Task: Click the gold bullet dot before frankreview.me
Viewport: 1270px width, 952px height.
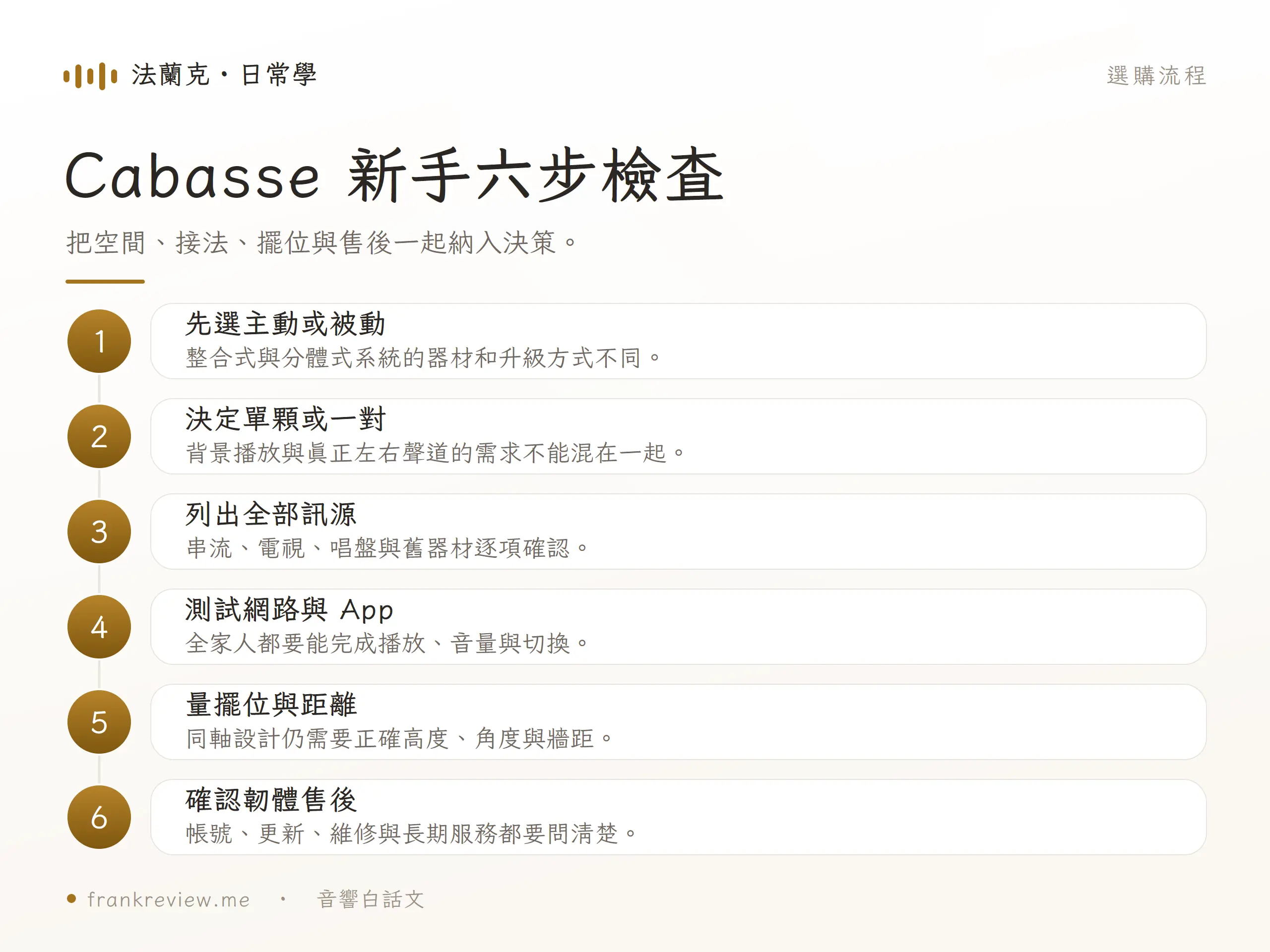Action: click(x=72, y=899)
